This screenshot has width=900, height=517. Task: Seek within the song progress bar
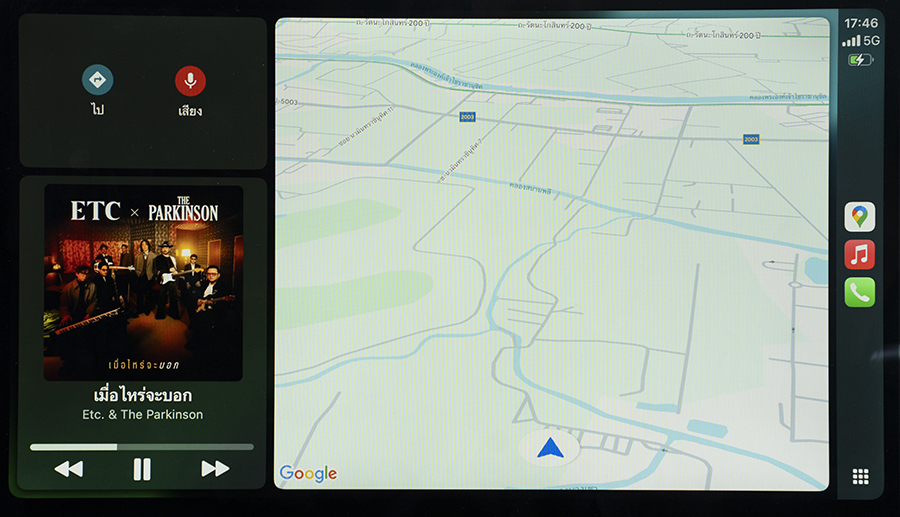point(142,447)
